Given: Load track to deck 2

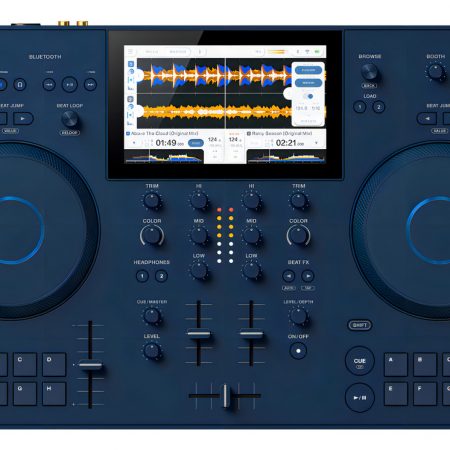Looking at the screenshot, I should point(378,107).
